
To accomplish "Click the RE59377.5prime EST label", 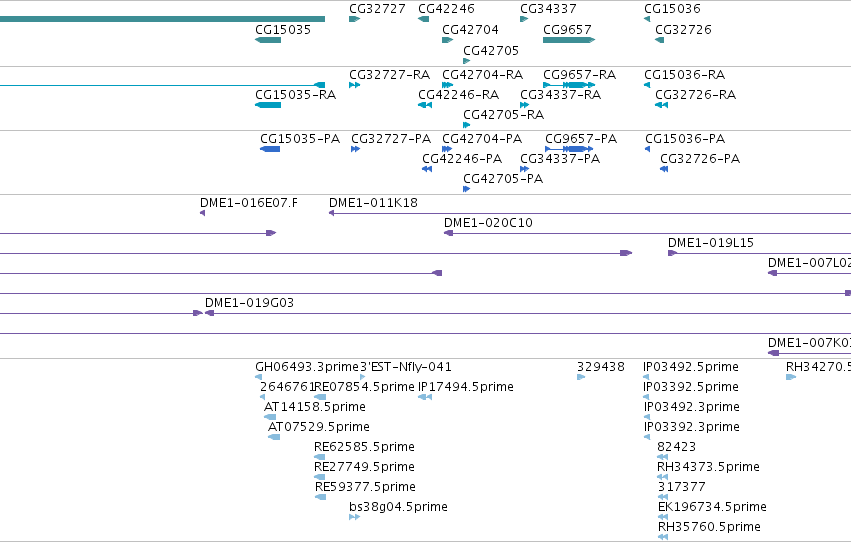I will pos(365,487).
